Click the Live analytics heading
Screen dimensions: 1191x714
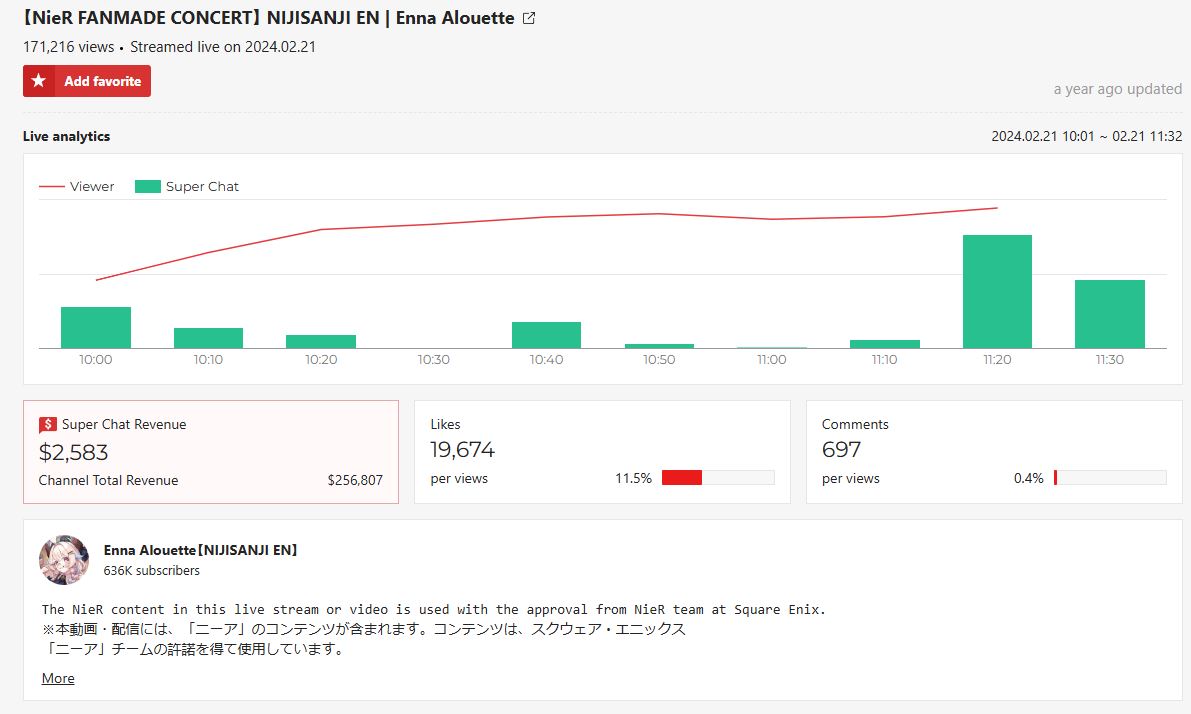(66, 137)
